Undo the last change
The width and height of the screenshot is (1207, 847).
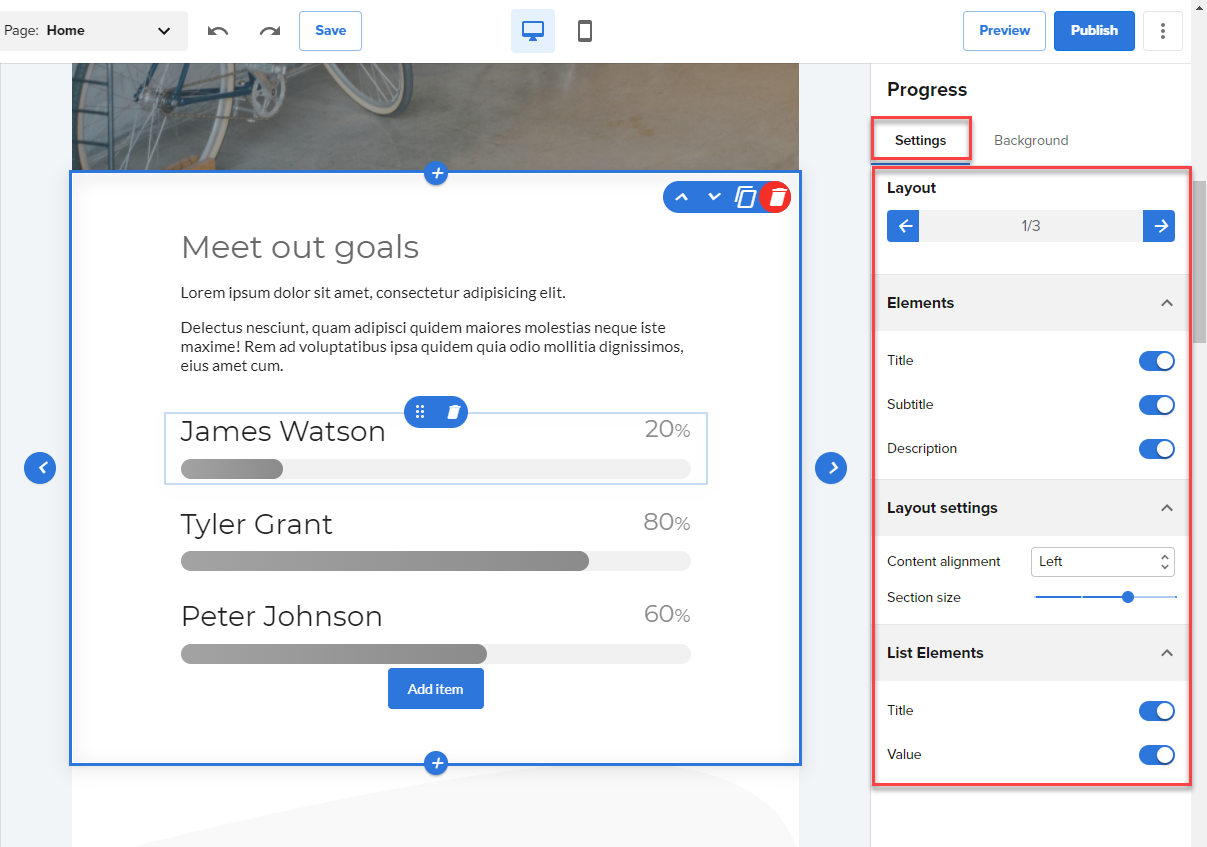[218, 31]
